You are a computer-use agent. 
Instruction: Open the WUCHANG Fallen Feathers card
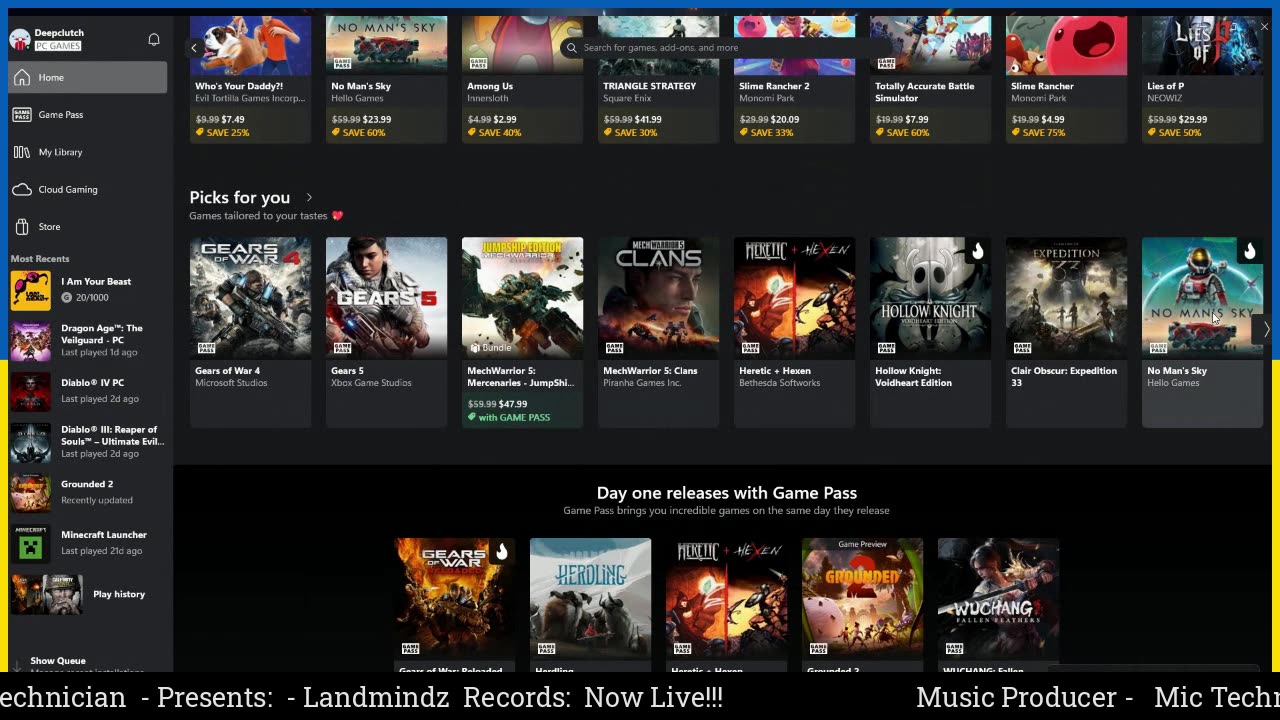(x=998, y=605)
